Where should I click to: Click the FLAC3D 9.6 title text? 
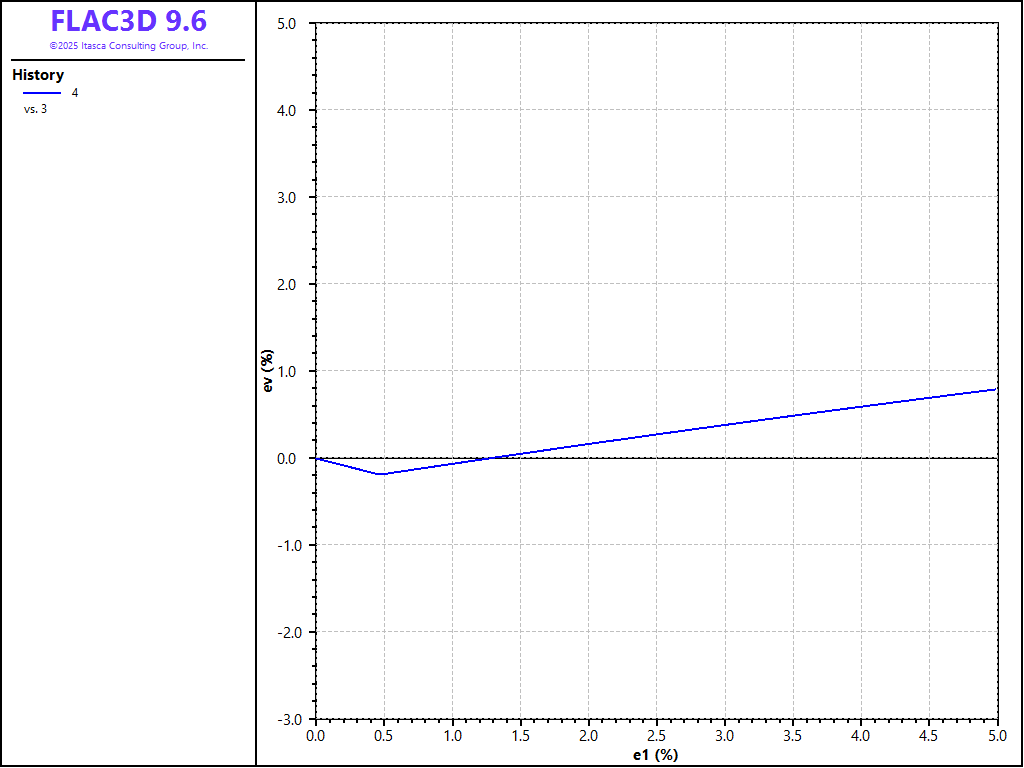(x=128, y=22)
